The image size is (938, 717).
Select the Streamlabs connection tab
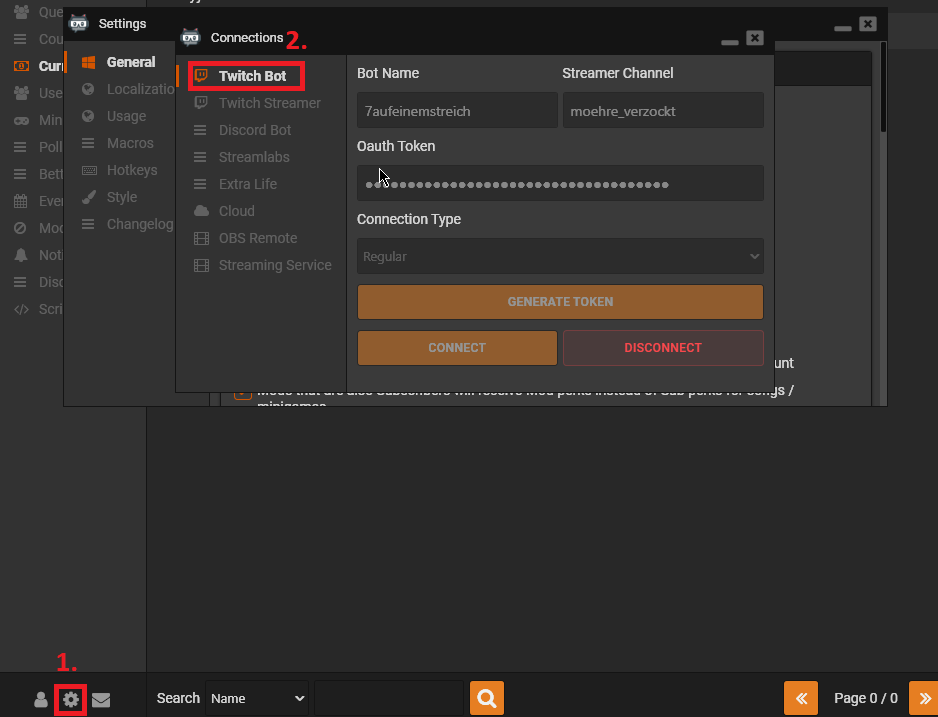click(254, 157)
